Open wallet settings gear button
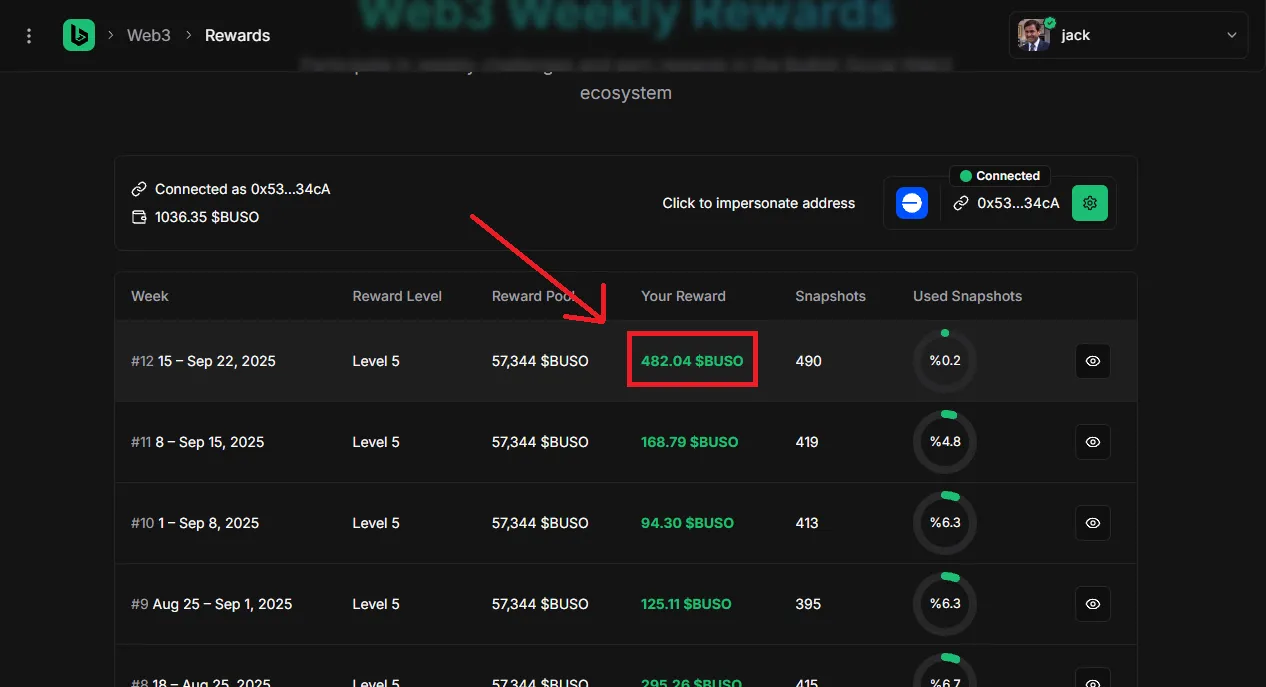 [x=1090, y=203]
